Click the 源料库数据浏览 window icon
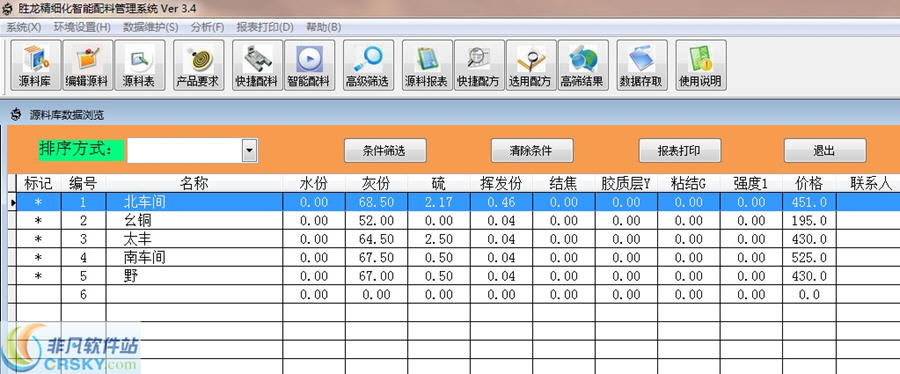The height and width of the screenshot is (374, 900). coord(16,115)
